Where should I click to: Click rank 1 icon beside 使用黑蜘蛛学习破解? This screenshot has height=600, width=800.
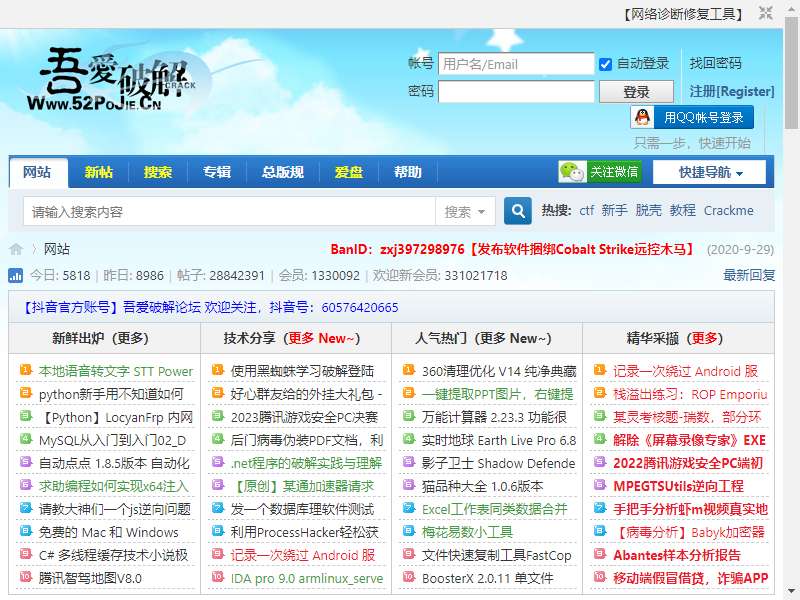click(217, 369)
